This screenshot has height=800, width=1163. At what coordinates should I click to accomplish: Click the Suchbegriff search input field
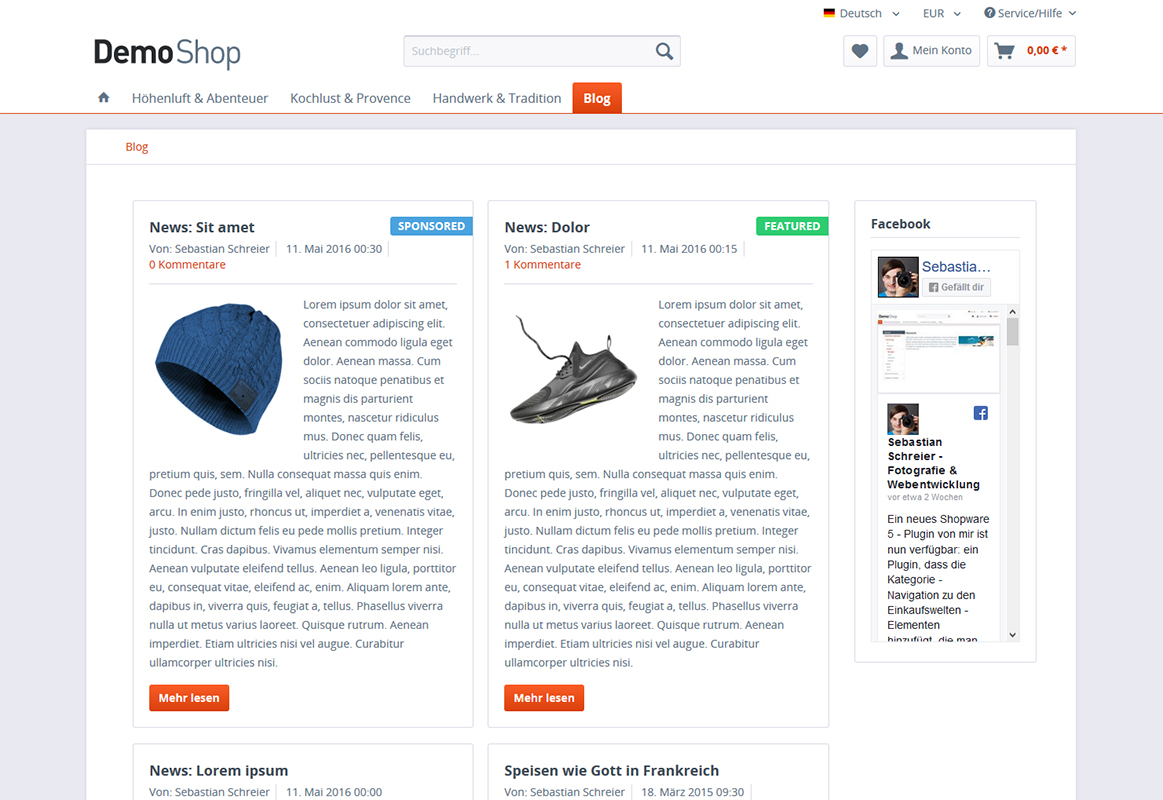coord(528,51)
